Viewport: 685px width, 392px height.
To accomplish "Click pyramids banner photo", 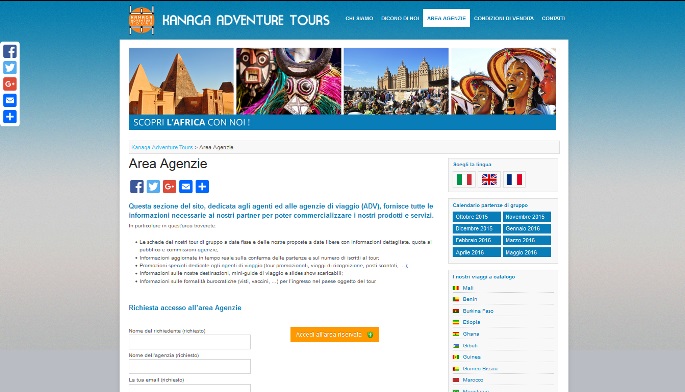I will pyautogui.click(x=181, y=81).
